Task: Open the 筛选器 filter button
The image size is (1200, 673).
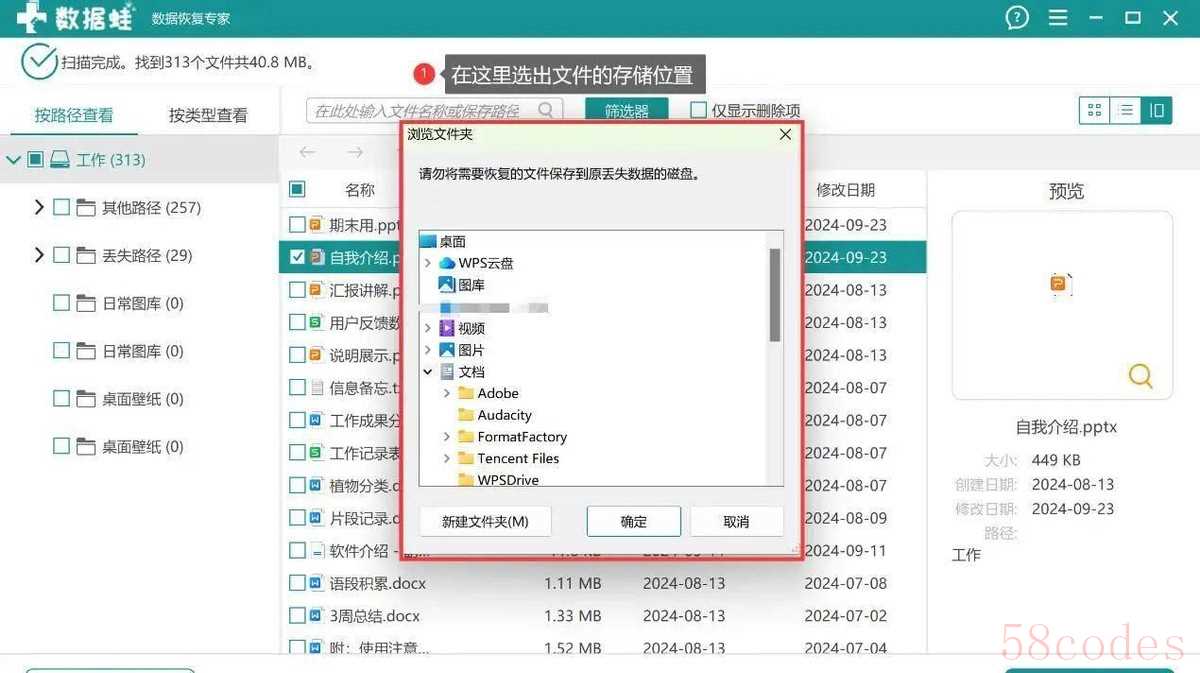Action: pyautogui.click(x=627, y=110)
